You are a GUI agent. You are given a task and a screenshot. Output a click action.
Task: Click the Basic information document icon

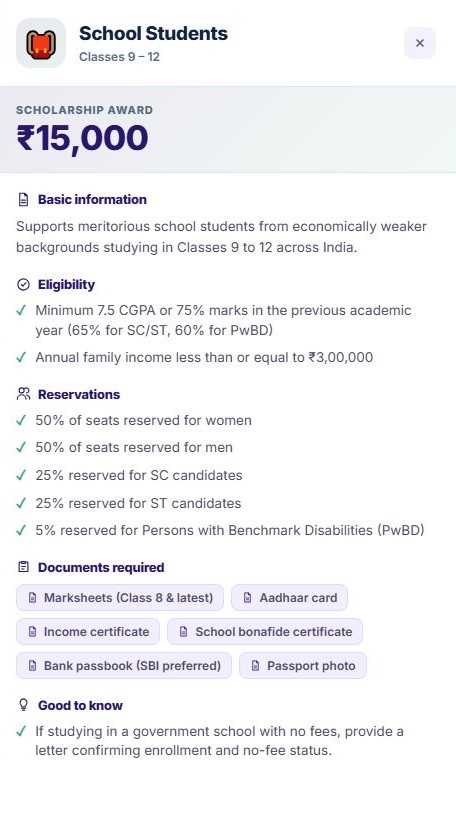point(23,200)
